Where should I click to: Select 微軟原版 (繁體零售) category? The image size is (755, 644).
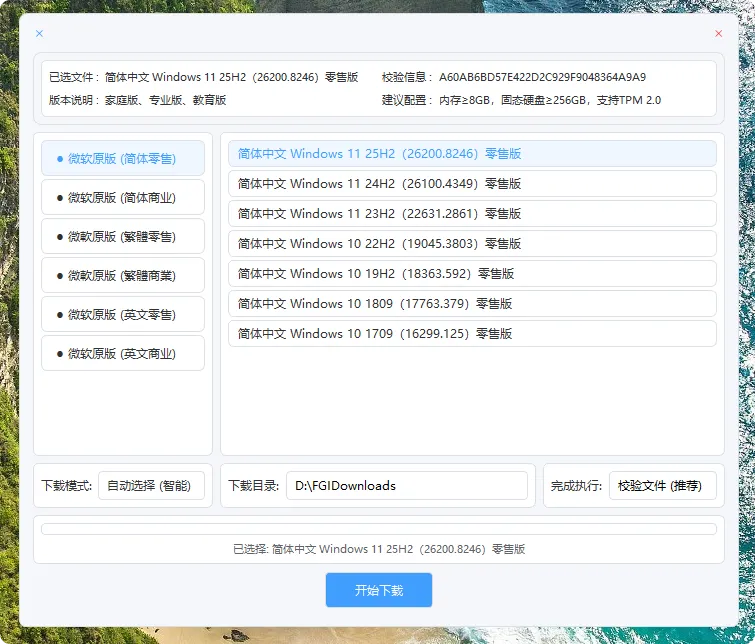point(123,236)
